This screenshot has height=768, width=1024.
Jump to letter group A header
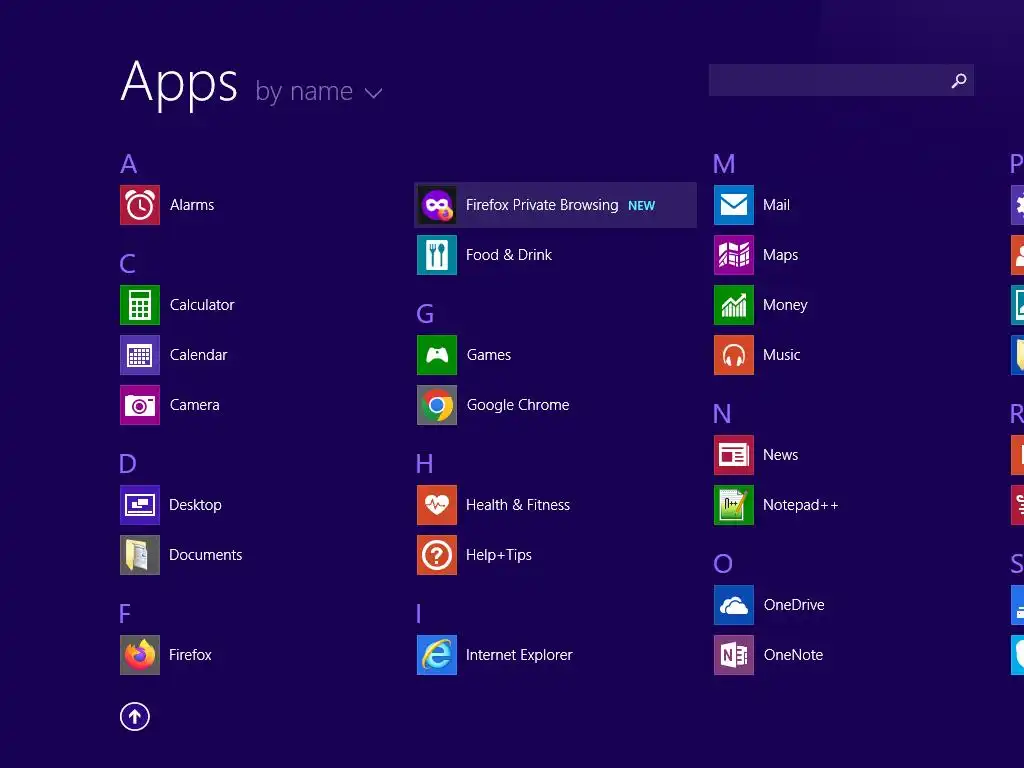[x=129, y=164]
